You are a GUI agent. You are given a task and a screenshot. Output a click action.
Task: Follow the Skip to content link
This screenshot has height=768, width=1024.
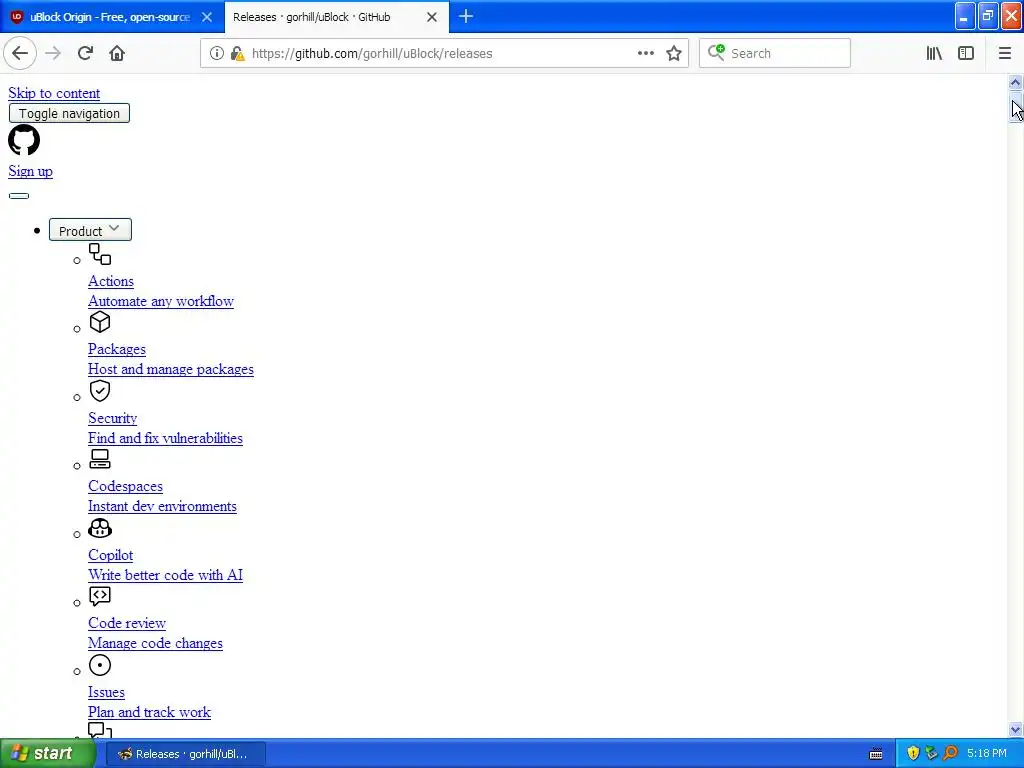pyautogui.click(x=54, y=93)
